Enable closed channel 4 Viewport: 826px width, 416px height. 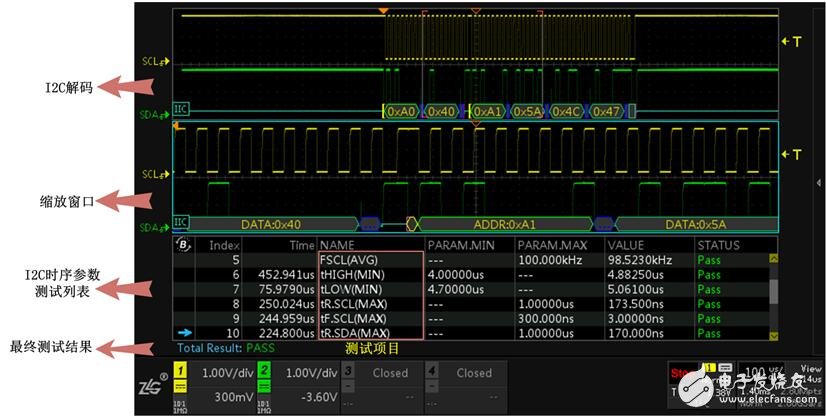click(x=434, y=372)
